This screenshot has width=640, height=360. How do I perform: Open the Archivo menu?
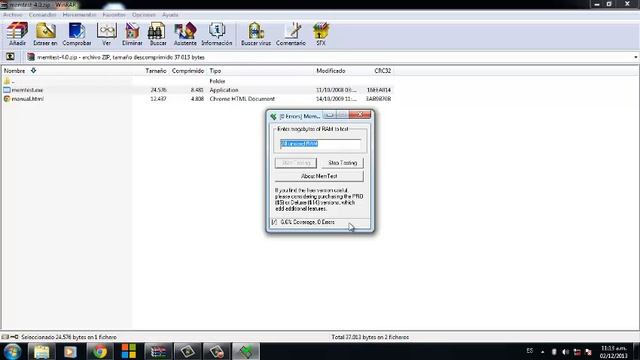point(13,15)
